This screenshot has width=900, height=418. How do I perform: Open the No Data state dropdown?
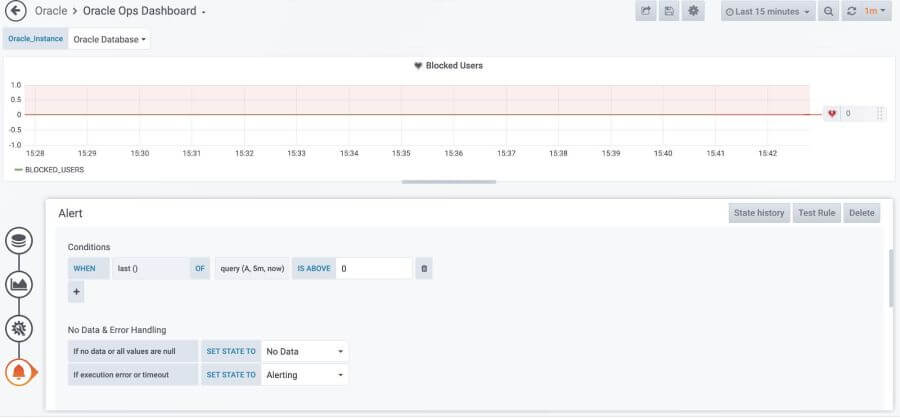(x=305, y=351)
